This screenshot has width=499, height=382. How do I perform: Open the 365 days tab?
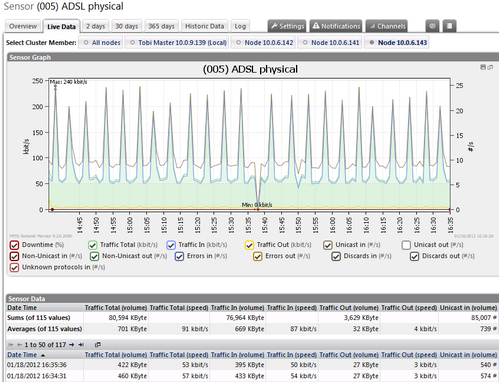click(161, 26)
